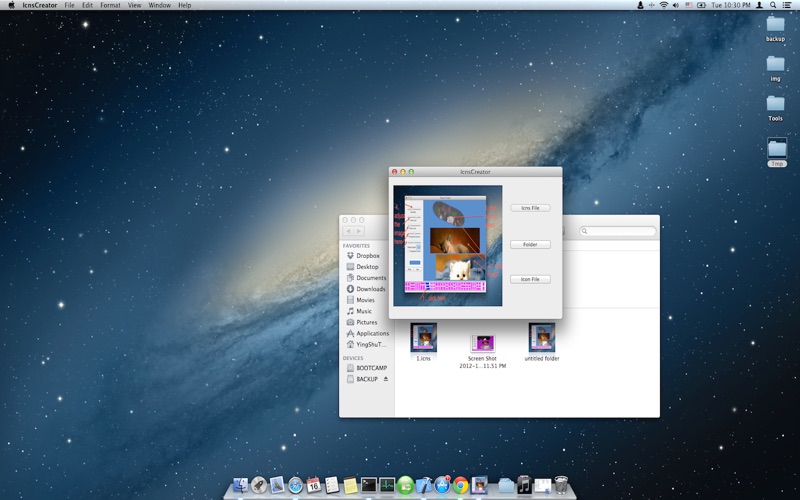
Task: Click the Finder search field
Action: 618,231
